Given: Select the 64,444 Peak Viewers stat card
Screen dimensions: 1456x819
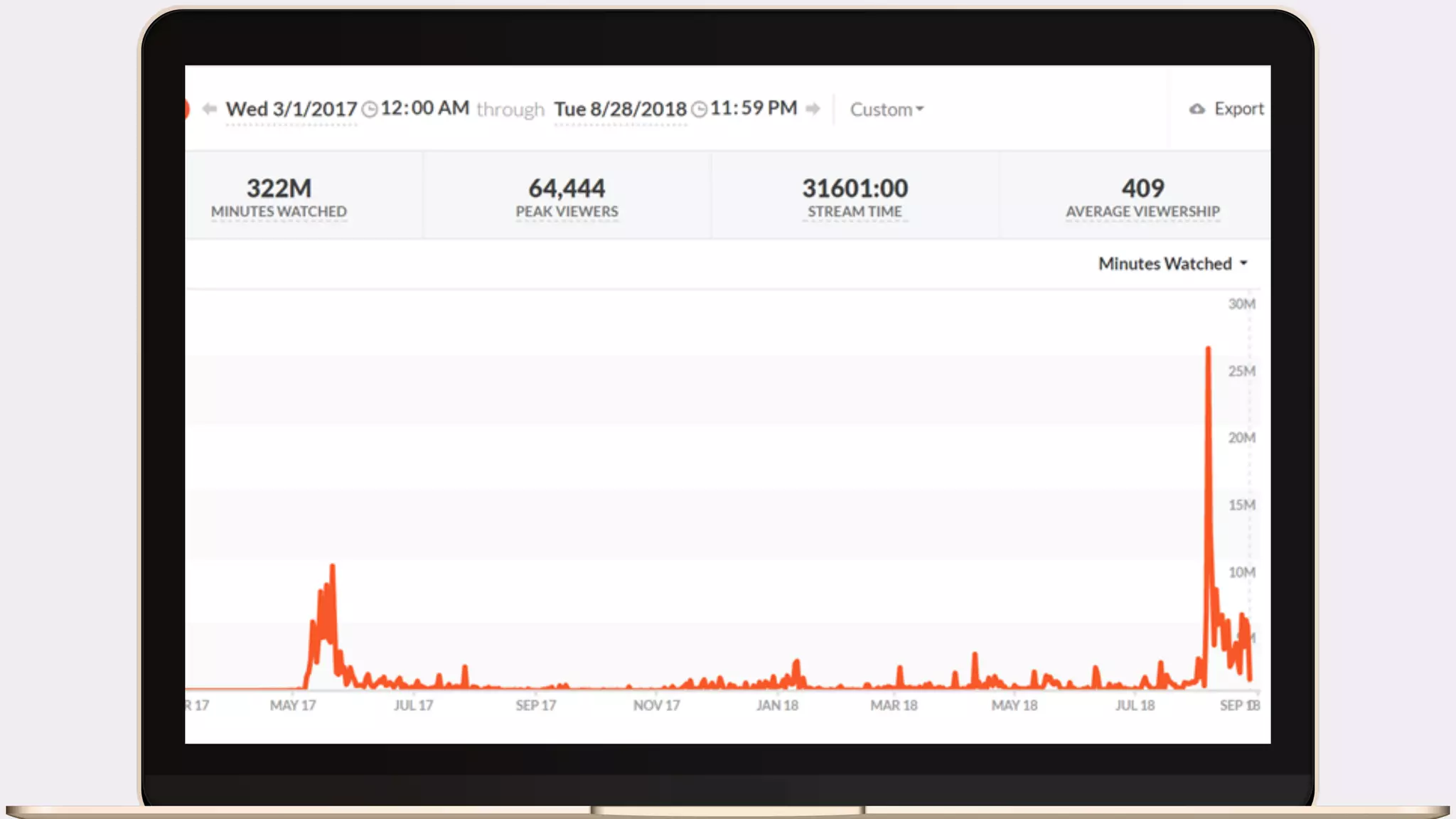Looking at the screenshot, I should point(567,197).
